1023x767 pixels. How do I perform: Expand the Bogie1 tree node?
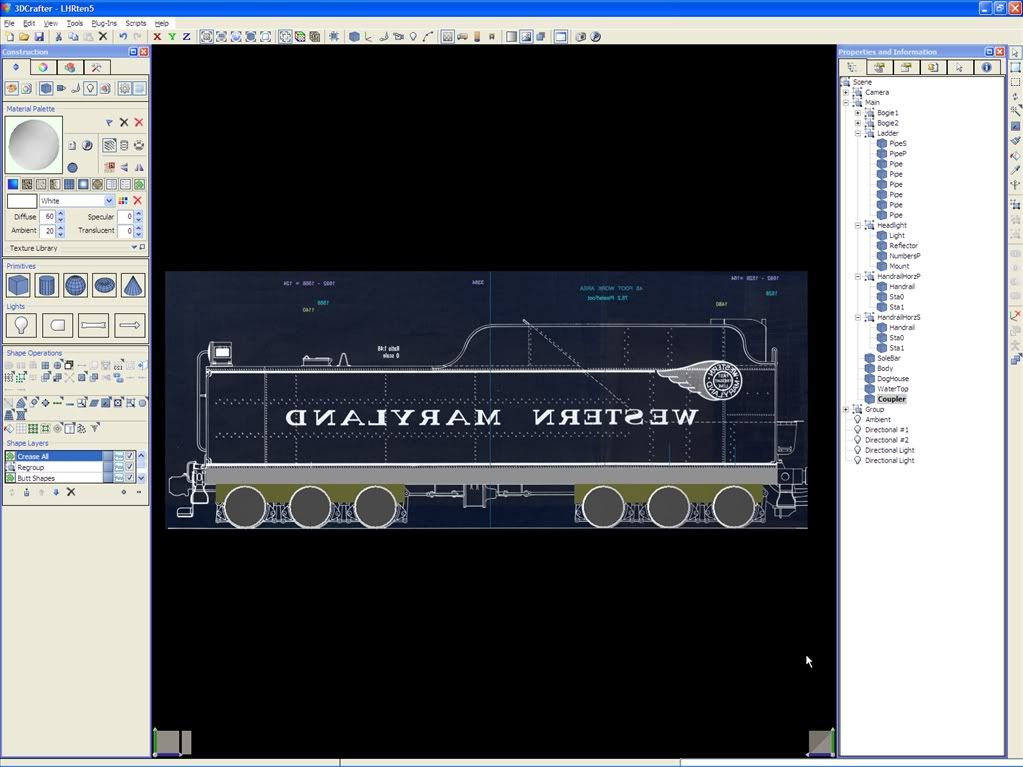click(858, 113)
